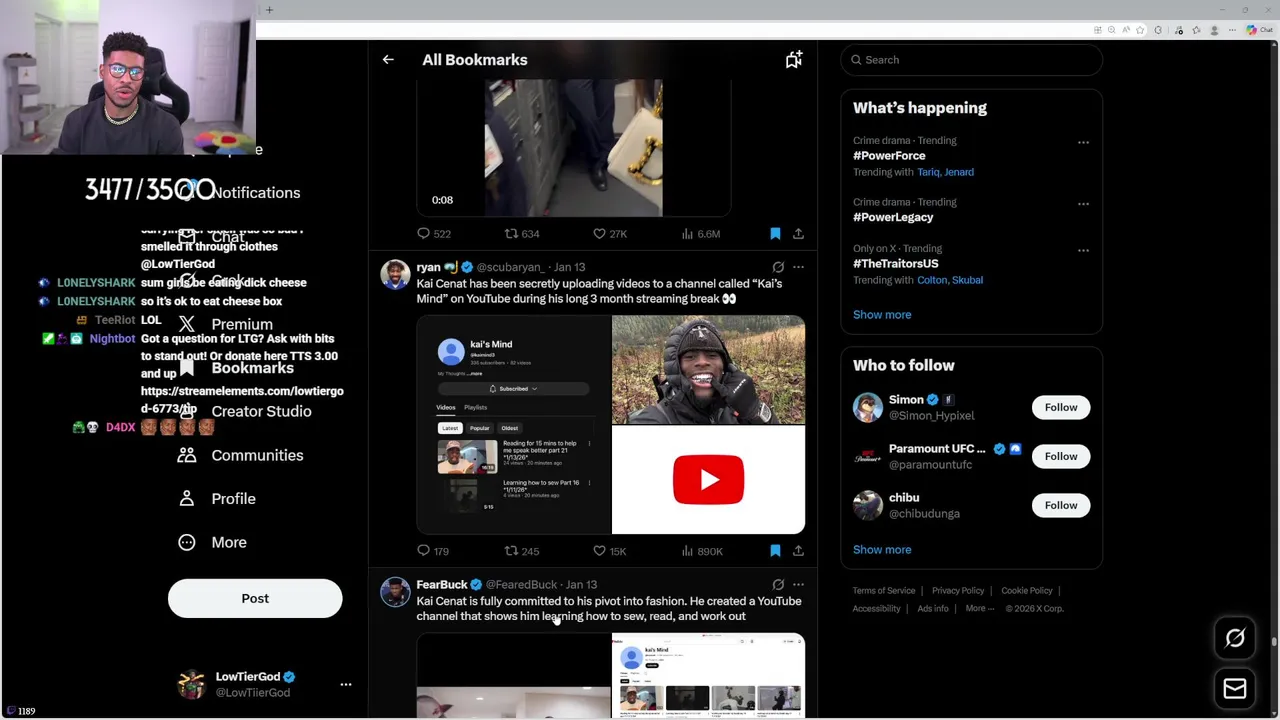Like the tweet with 27K likes
Screen dimensions: 1280x720
click(x=609, y=234)
